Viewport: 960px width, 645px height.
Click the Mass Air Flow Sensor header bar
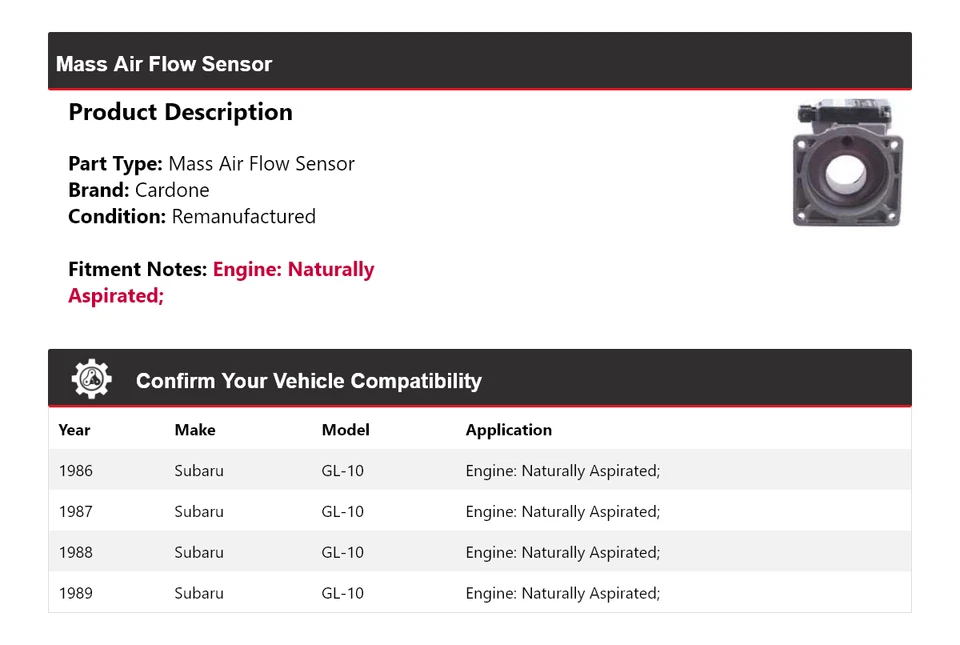tap(479, 61)
